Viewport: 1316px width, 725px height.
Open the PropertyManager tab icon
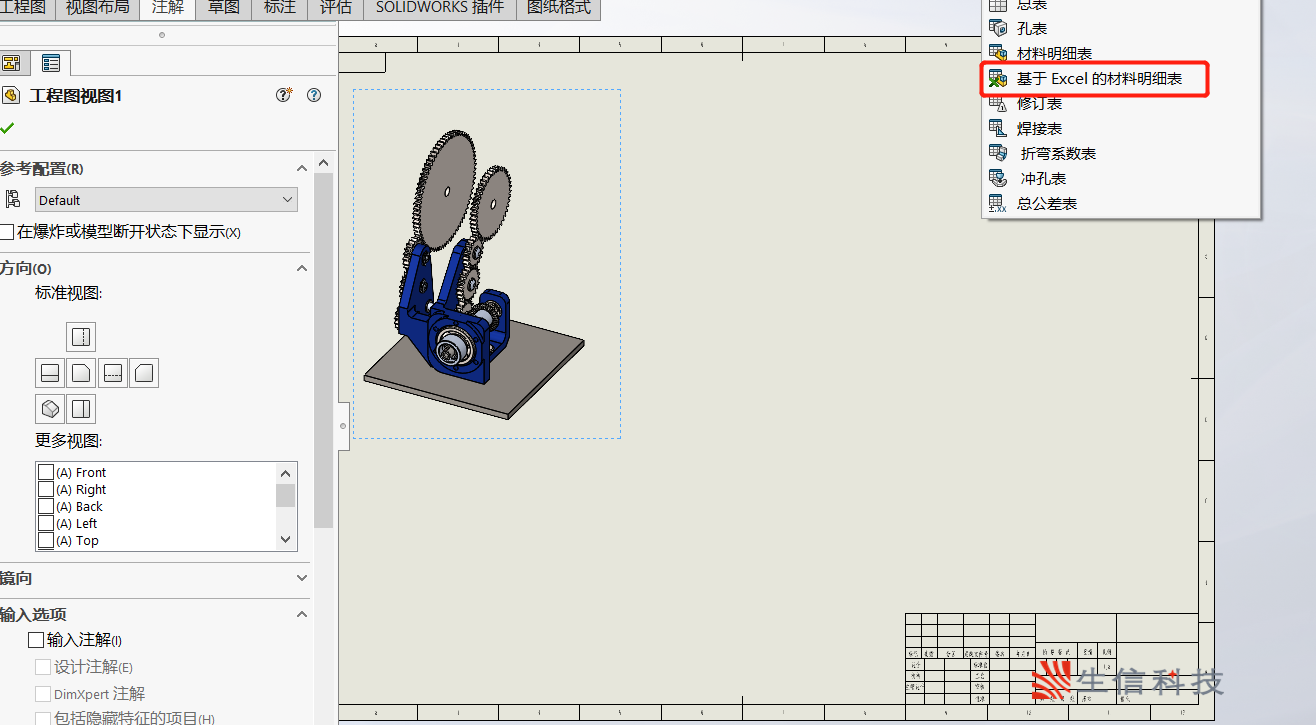pos(50,63)
